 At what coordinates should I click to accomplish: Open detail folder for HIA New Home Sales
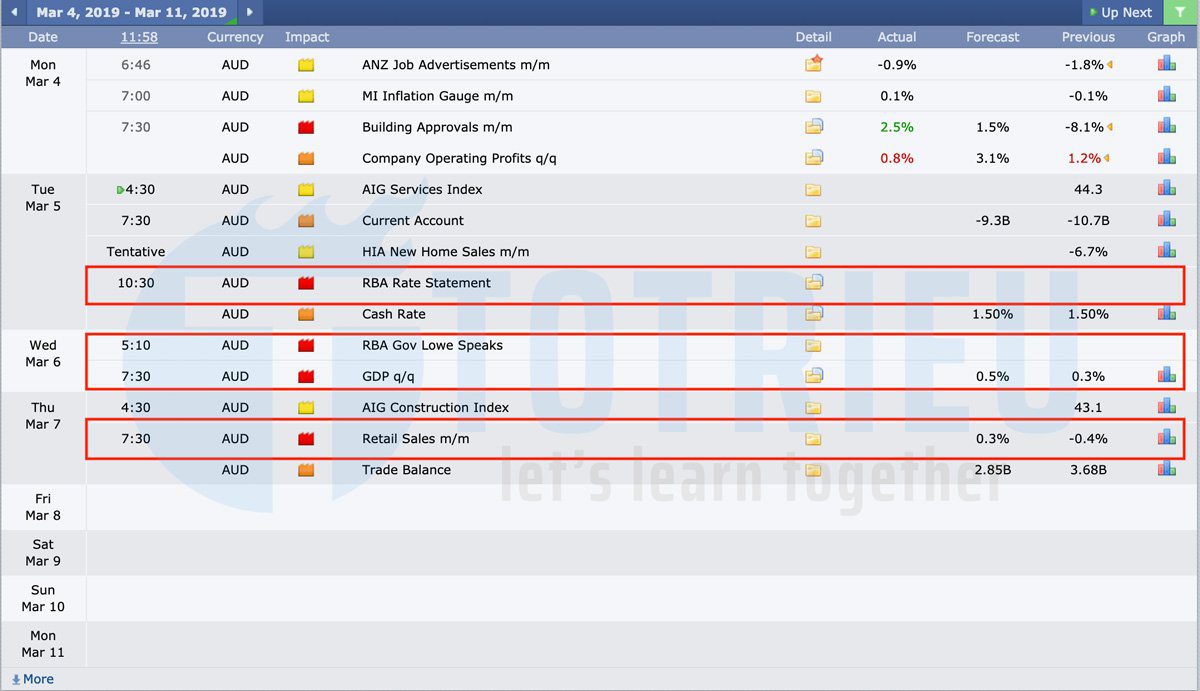[x=813, y=252]
